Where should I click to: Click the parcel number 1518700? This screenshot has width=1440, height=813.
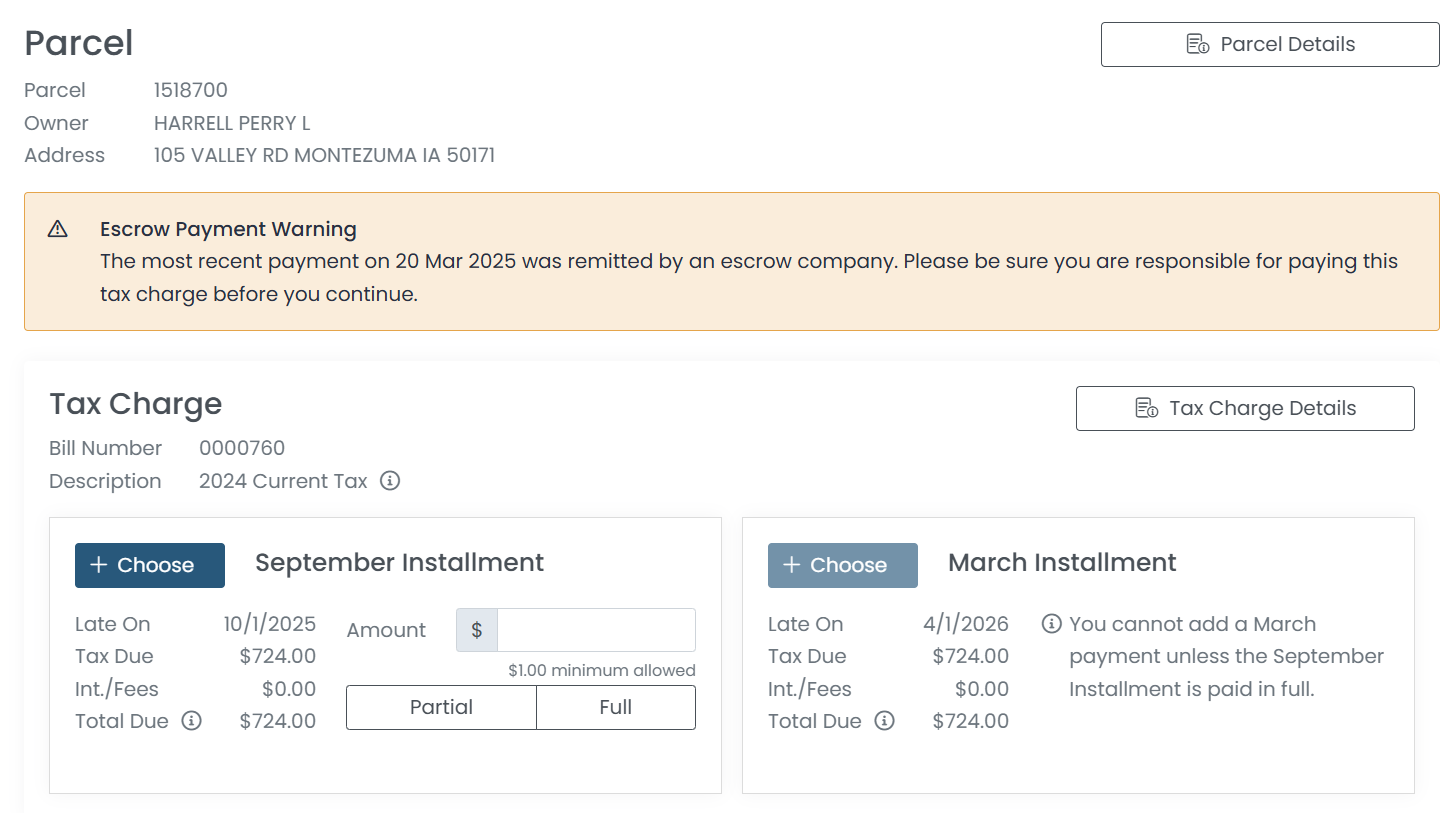click(x=191, y=90)
